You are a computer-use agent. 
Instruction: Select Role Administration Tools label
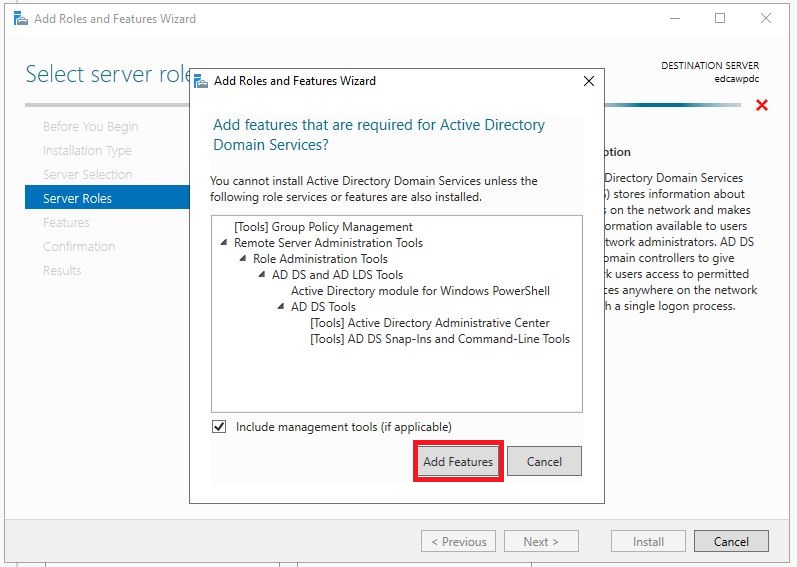[x=320, y=259]
